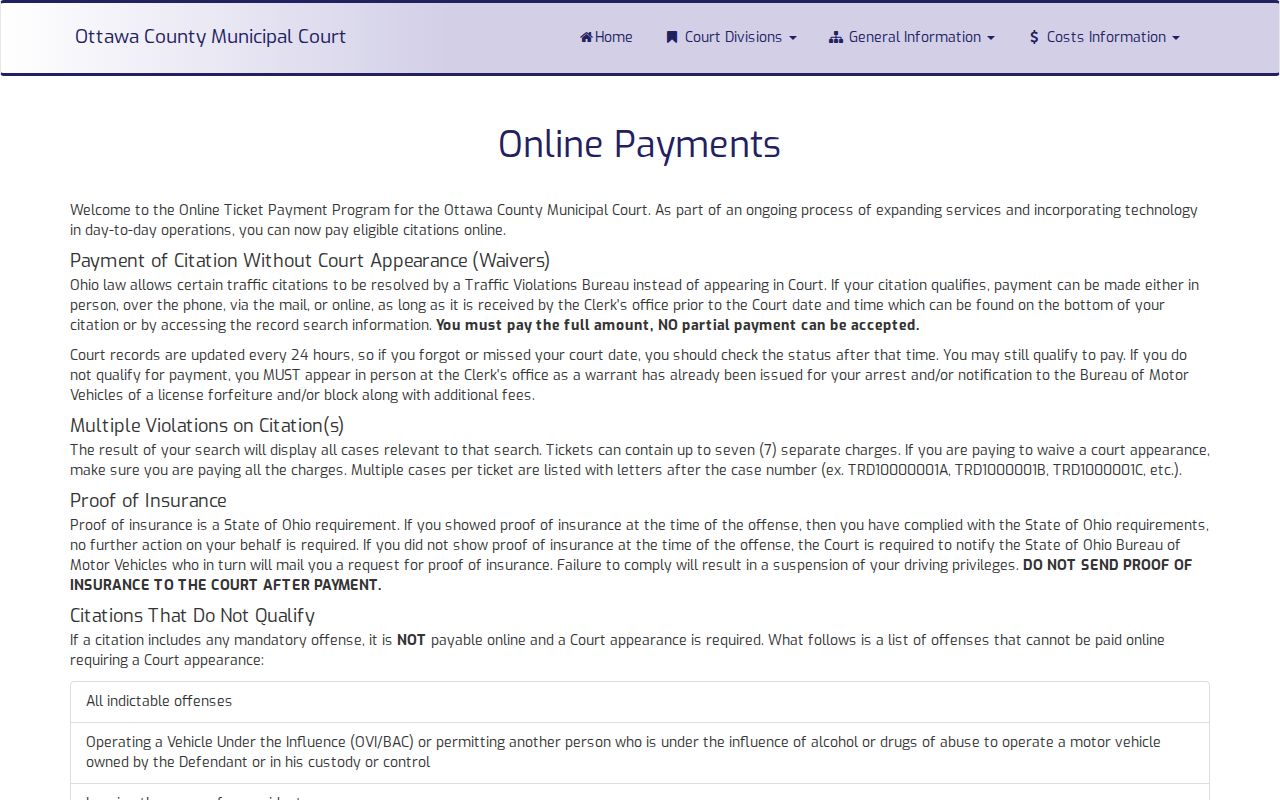Click the house icon beside Home
Image resolution: width=1280 pixels, height=800 pixels.
pyautogui.click(x=586, y=37)
